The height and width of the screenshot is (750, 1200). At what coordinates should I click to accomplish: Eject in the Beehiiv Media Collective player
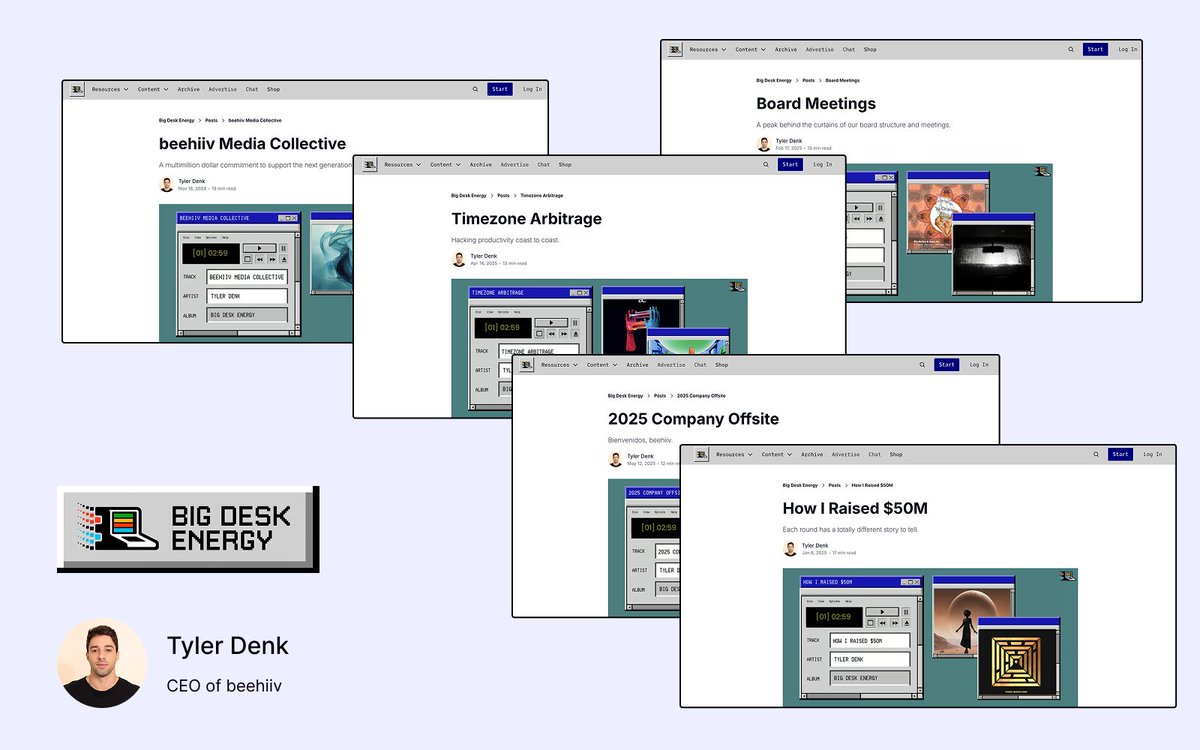(x=284, y=259)
